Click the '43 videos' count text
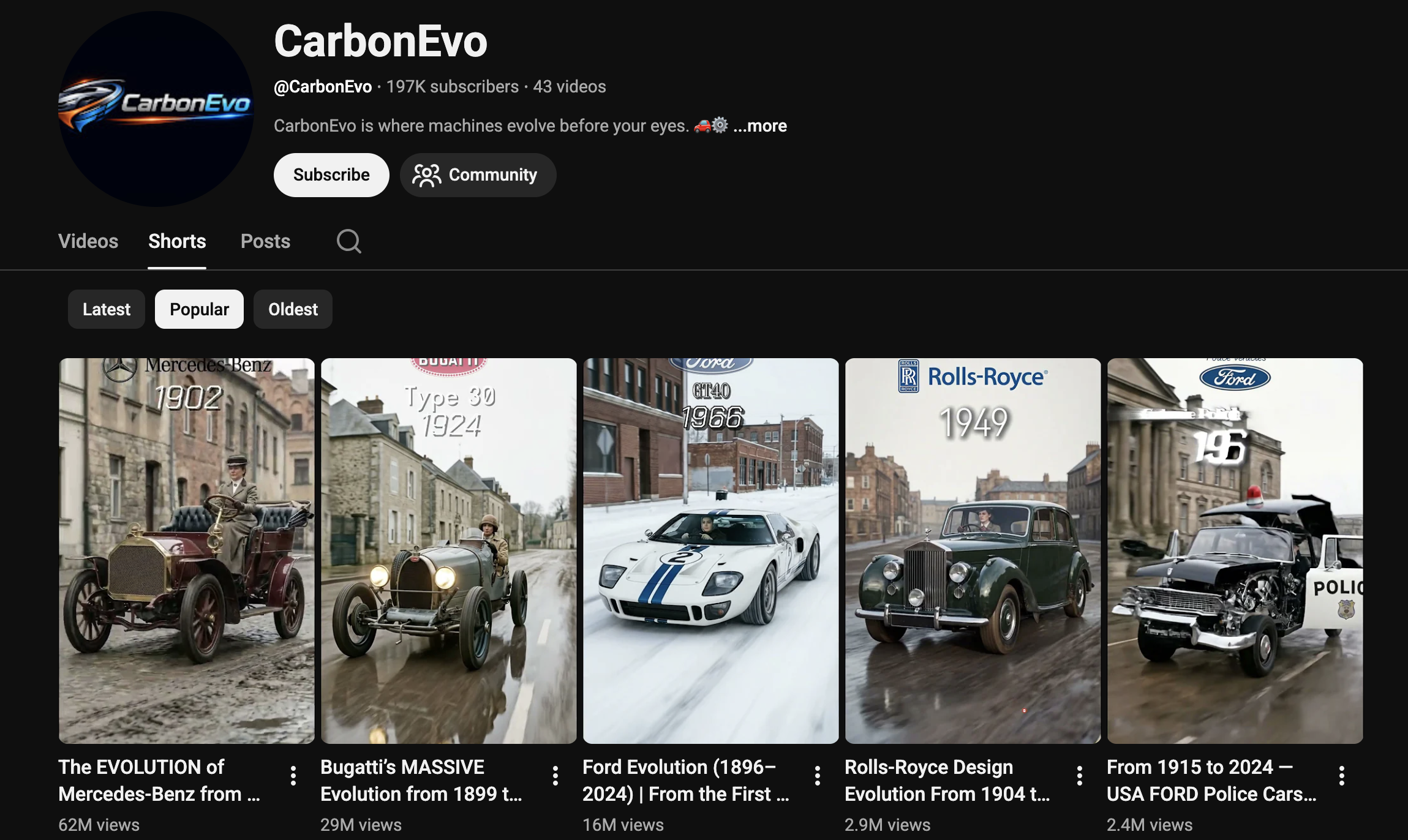 [x=570, y=87]
